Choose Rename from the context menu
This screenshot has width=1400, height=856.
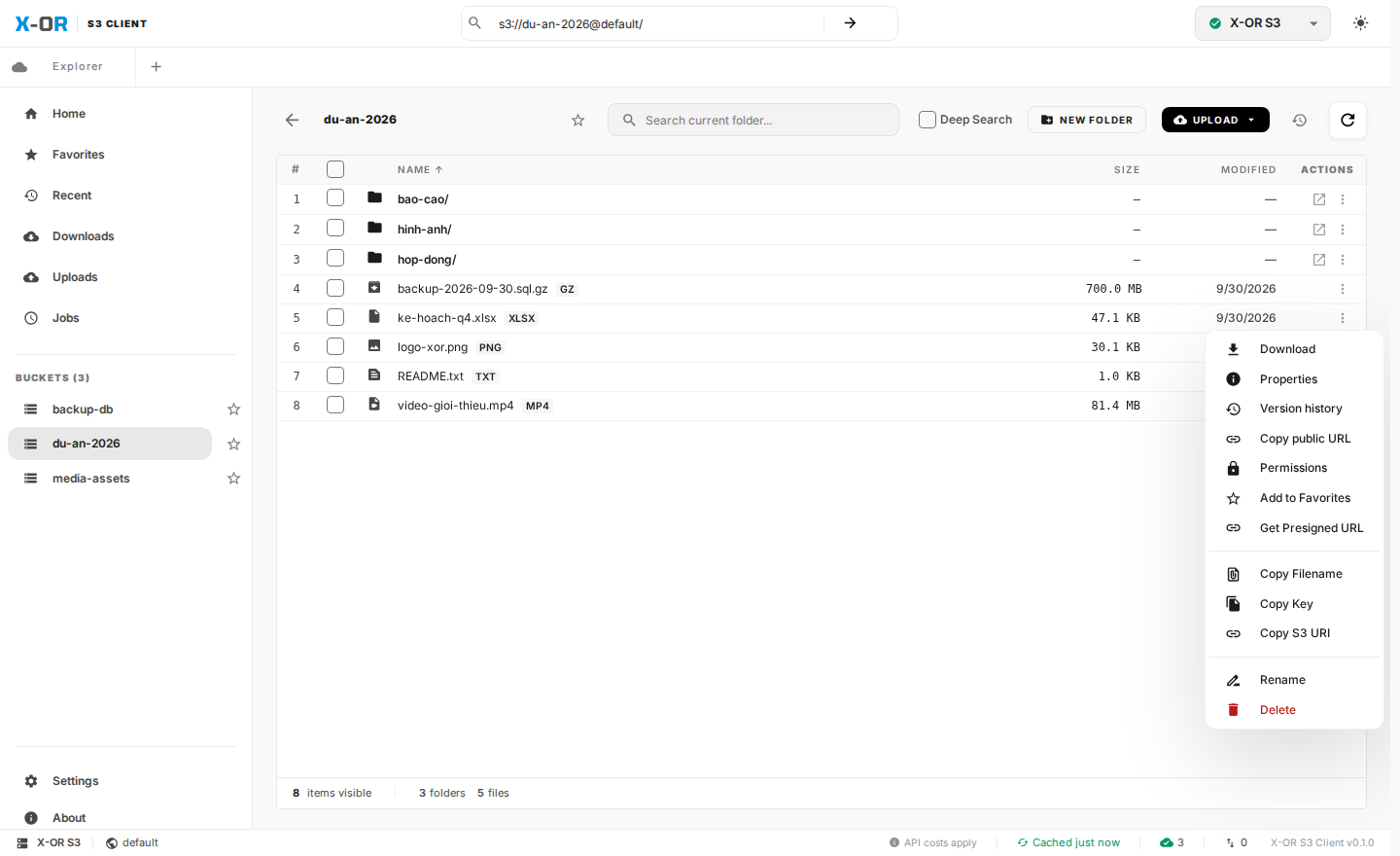point(1294,680)
